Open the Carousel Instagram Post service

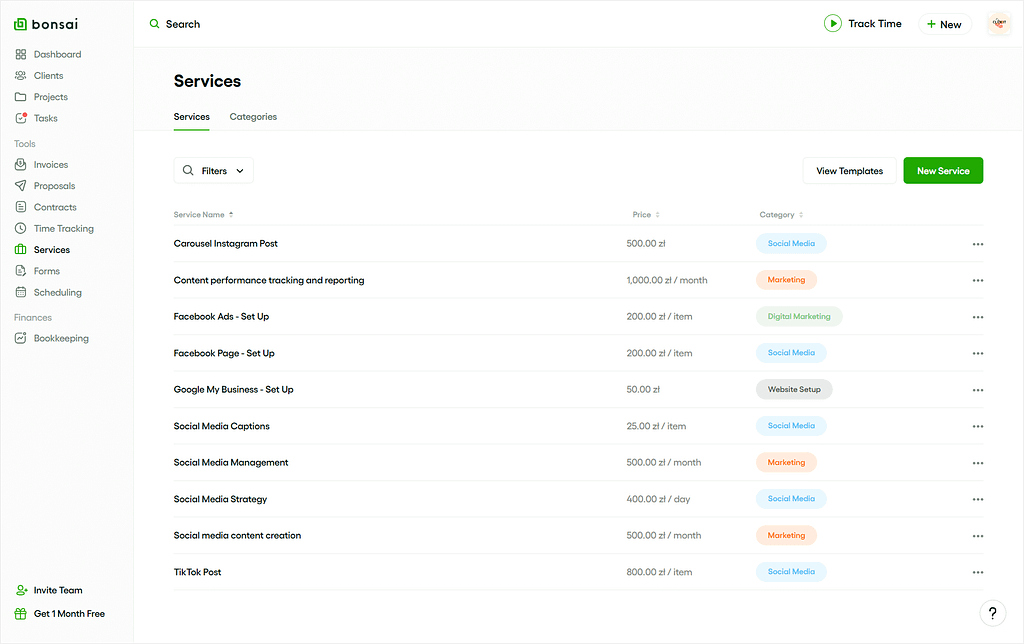tap(225, 244)
